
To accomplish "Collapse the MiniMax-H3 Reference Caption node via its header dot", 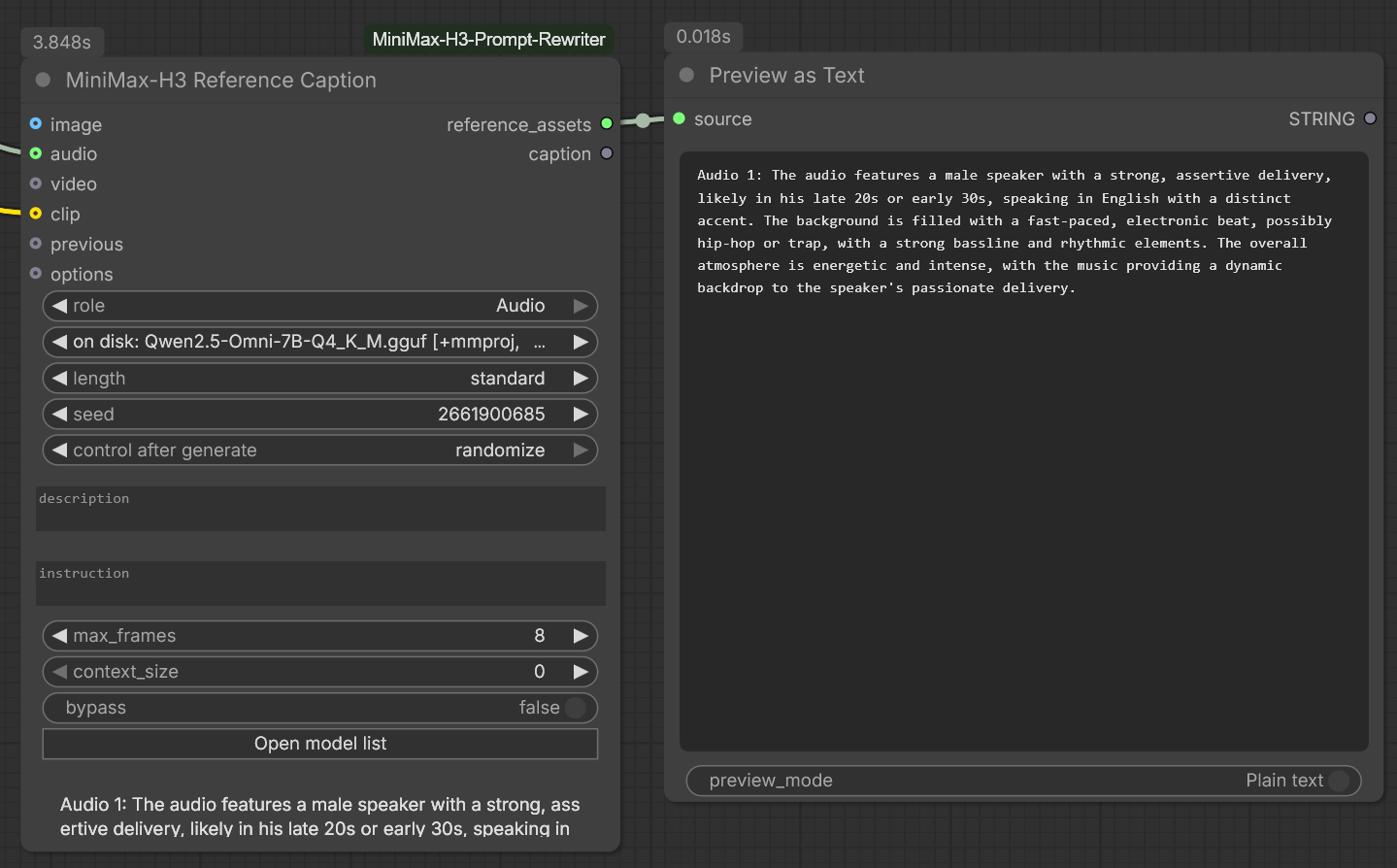I will 43,80.
